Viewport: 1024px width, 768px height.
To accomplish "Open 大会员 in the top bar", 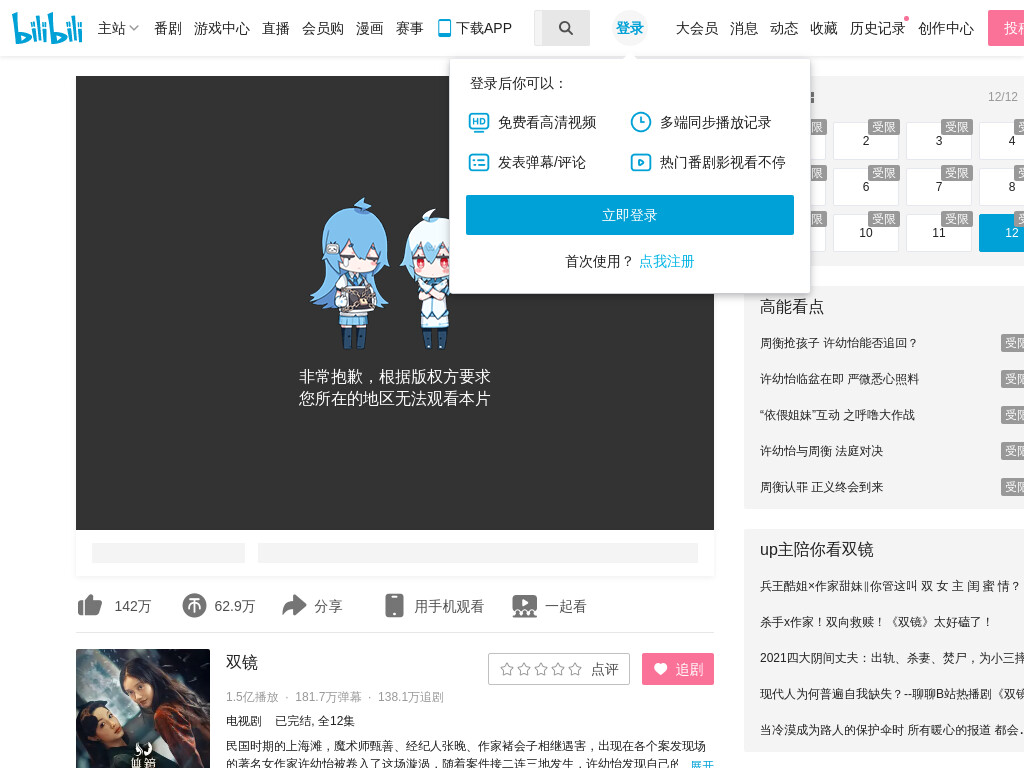I will tap(697, 28).
